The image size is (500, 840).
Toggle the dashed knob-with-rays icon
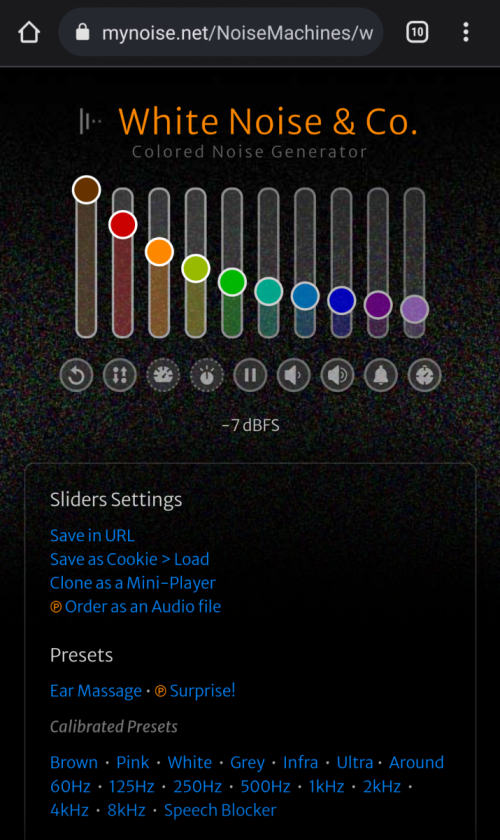(x=207, y=374)
